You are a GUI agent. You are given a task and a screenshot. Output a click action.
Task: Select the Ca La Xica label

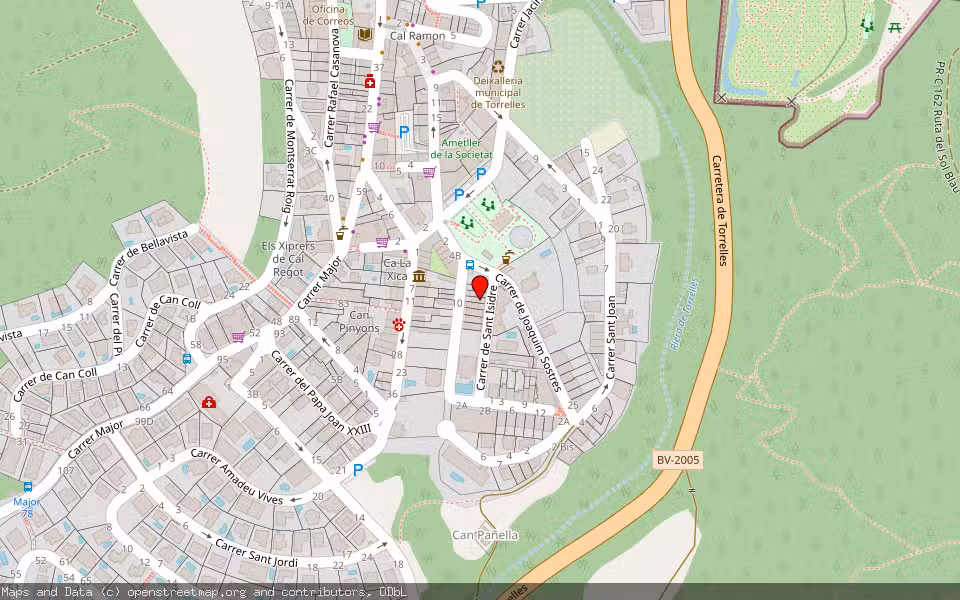point(397,269)
